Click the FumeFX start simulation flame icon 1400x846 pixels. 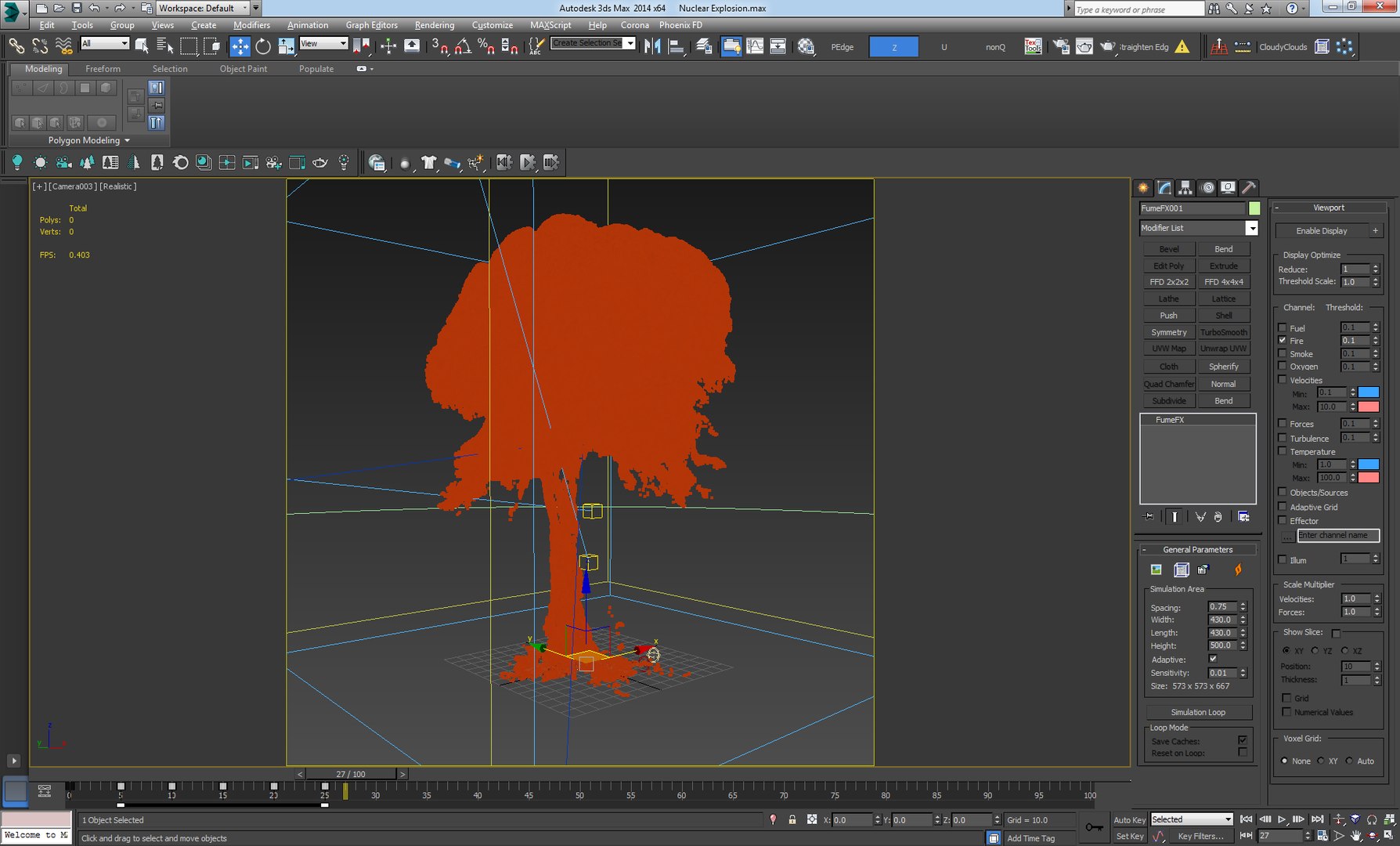pyautogui.click(x=1238, y=569)
